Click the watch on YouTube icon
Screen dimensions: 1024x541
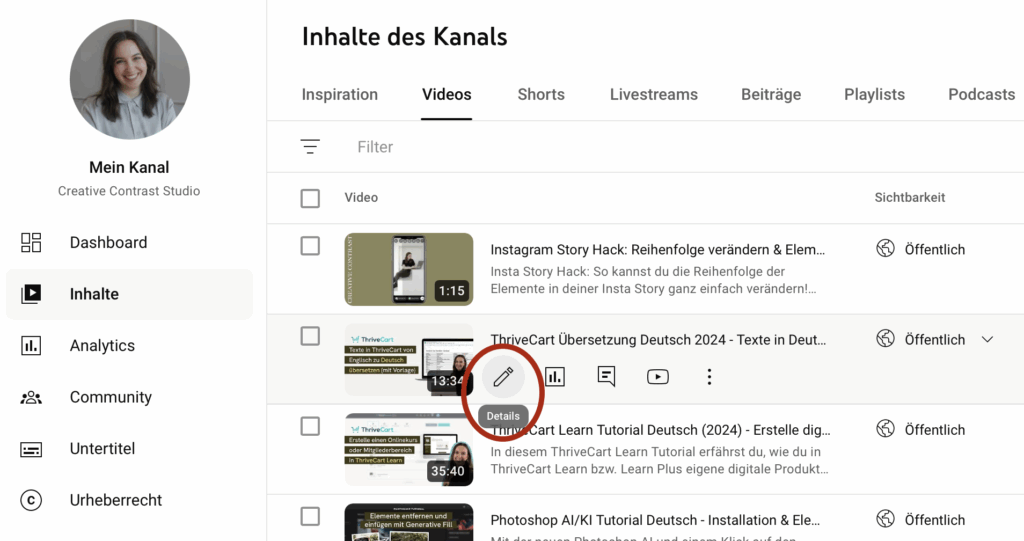[x=658, y=377]
